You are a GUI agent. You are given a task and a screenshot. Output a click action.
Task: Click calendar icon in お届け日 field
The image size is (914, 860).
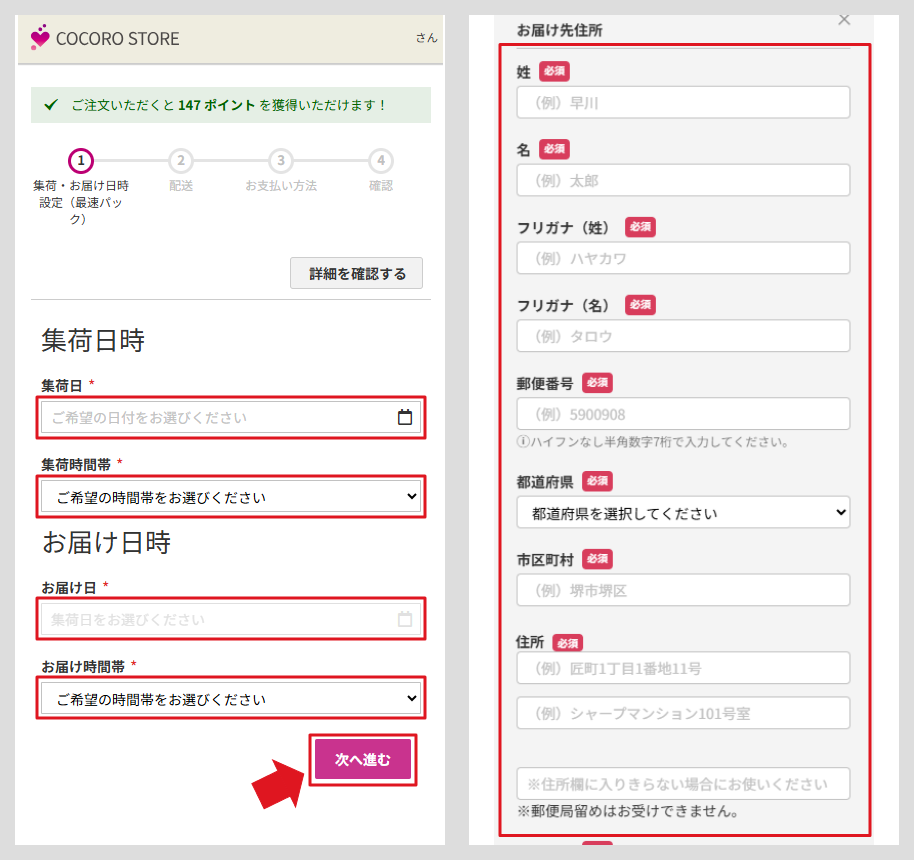tap(405, 620)
